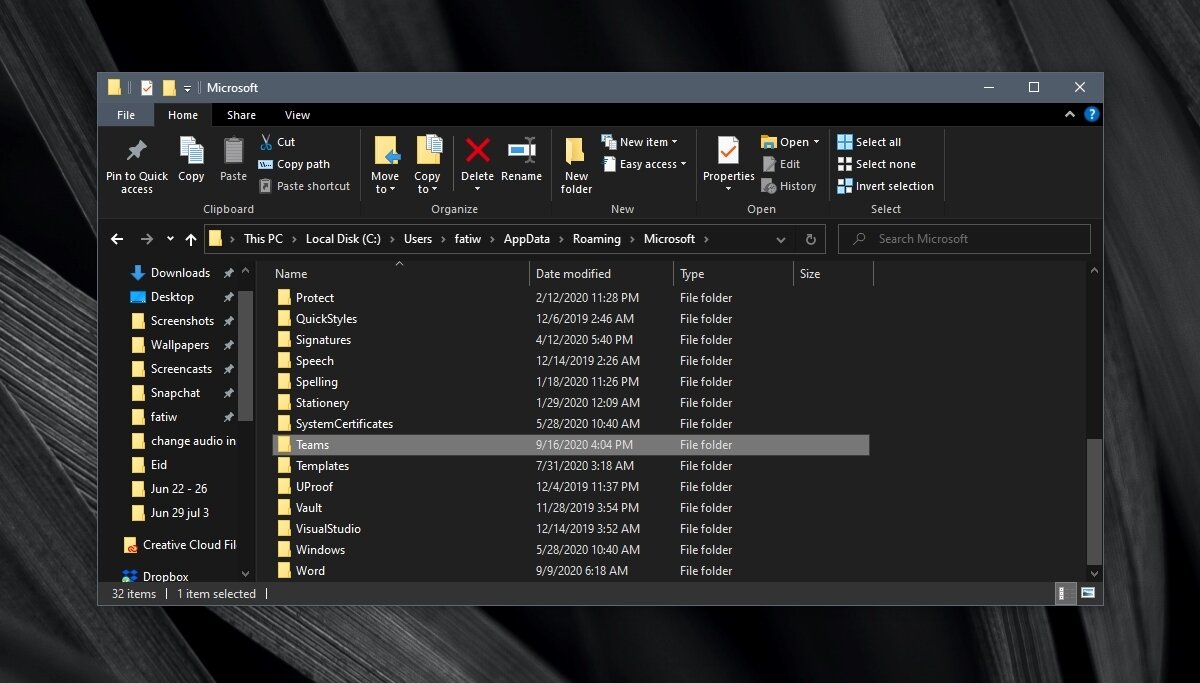Screen dimensions: 1200x683
Task: Expand the address bar history dropdown
Action: pos(781,239)
